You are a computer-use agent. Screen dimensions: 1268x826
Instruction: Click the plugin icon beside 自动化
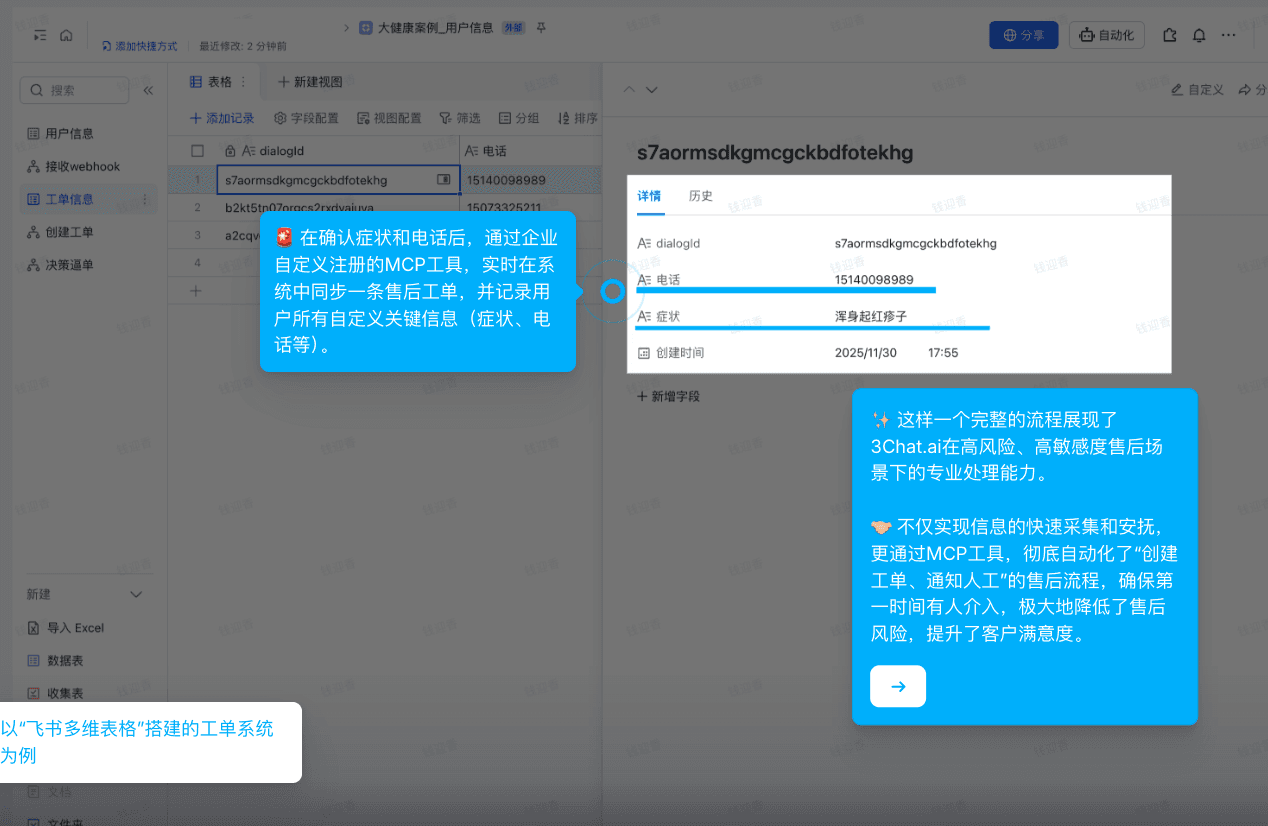click(1168, 34)
